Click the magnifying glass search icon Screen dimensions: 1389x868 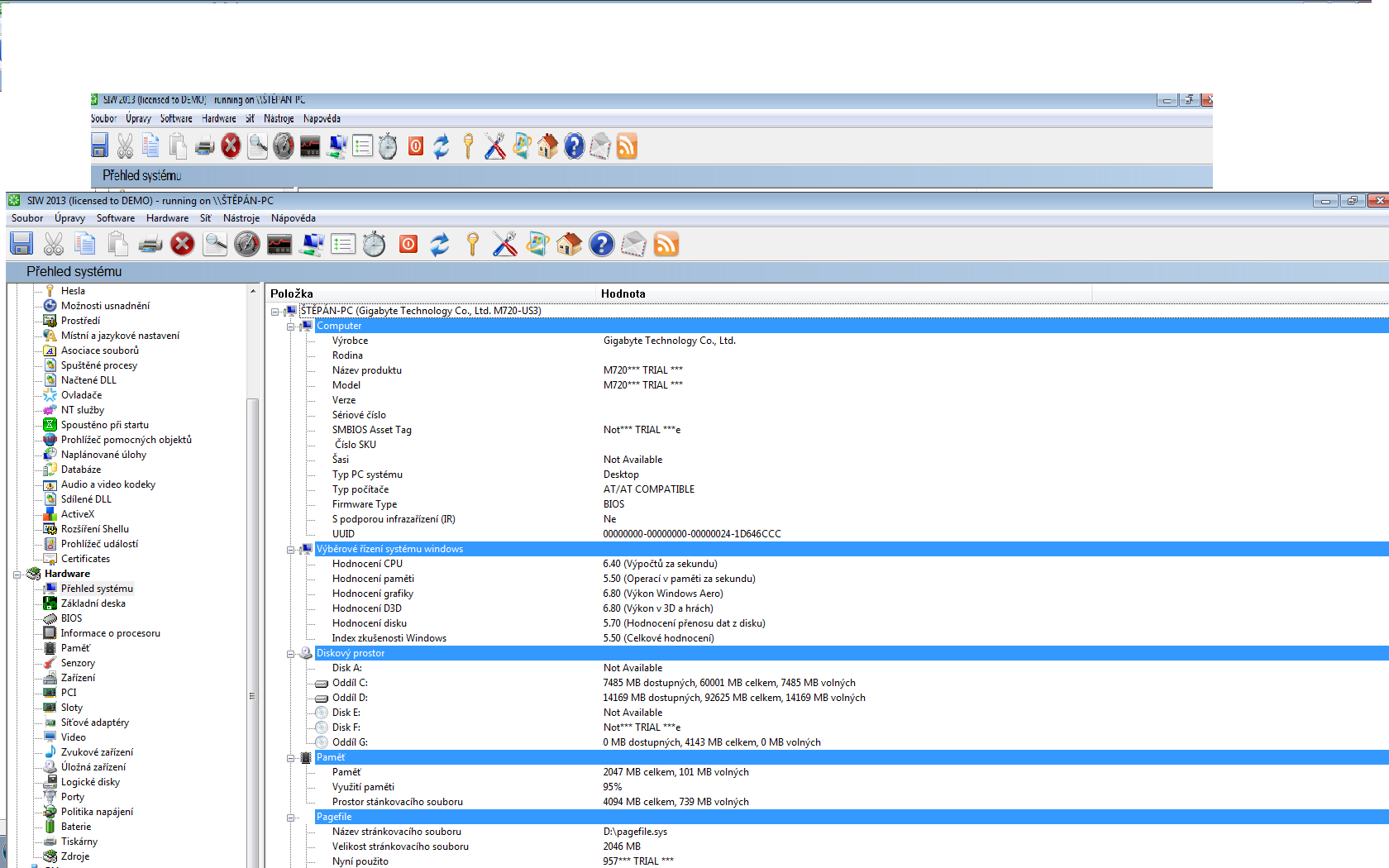point(215,244)
